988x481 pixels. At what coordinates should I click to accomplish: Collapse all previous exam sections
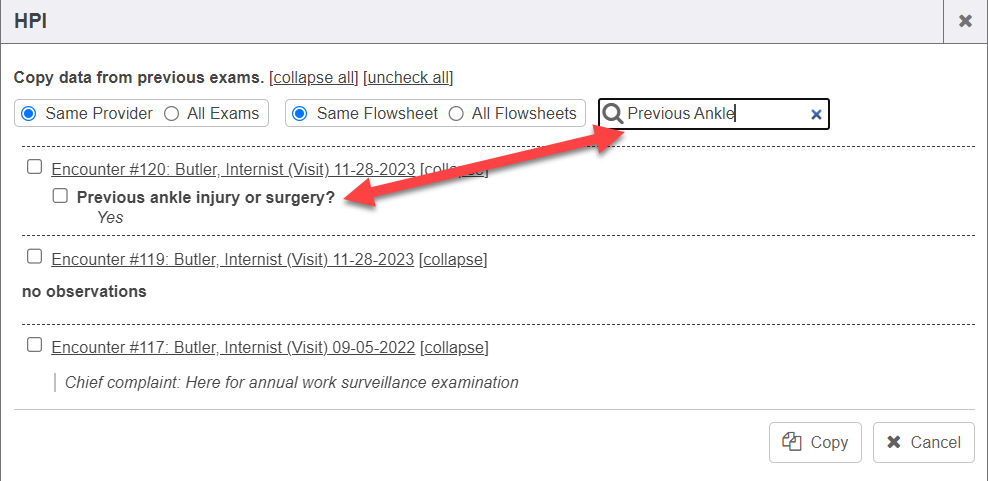pos(313,77)
